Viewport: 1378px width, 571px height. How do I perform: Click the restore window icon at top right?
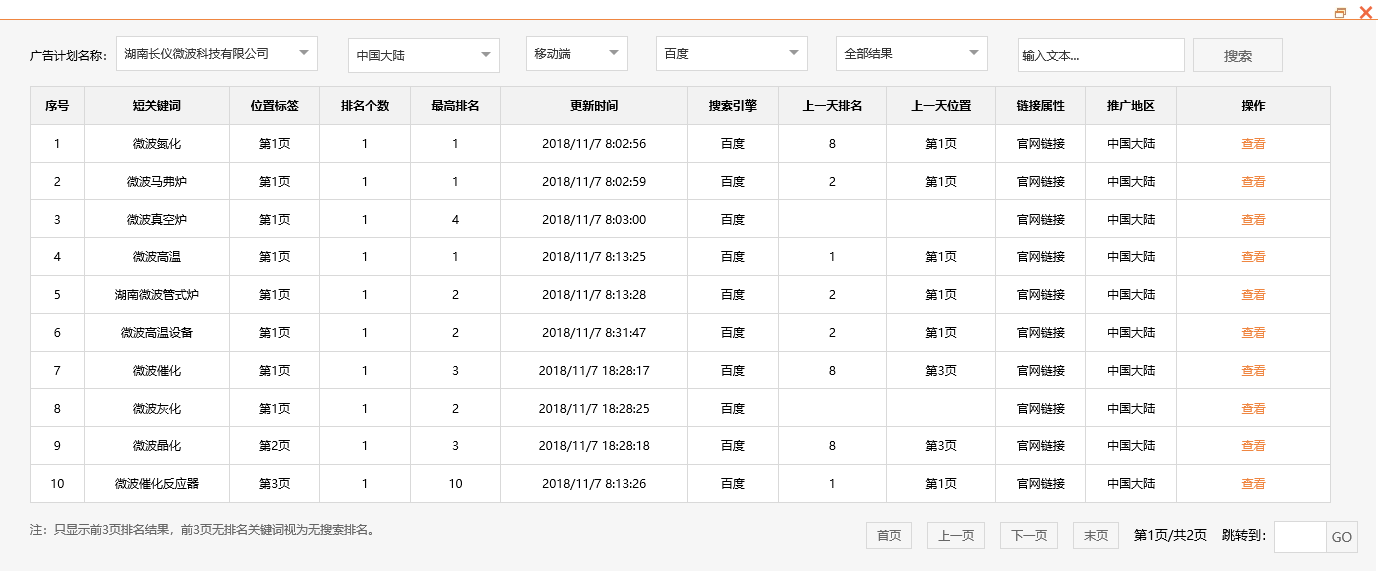1341,13
